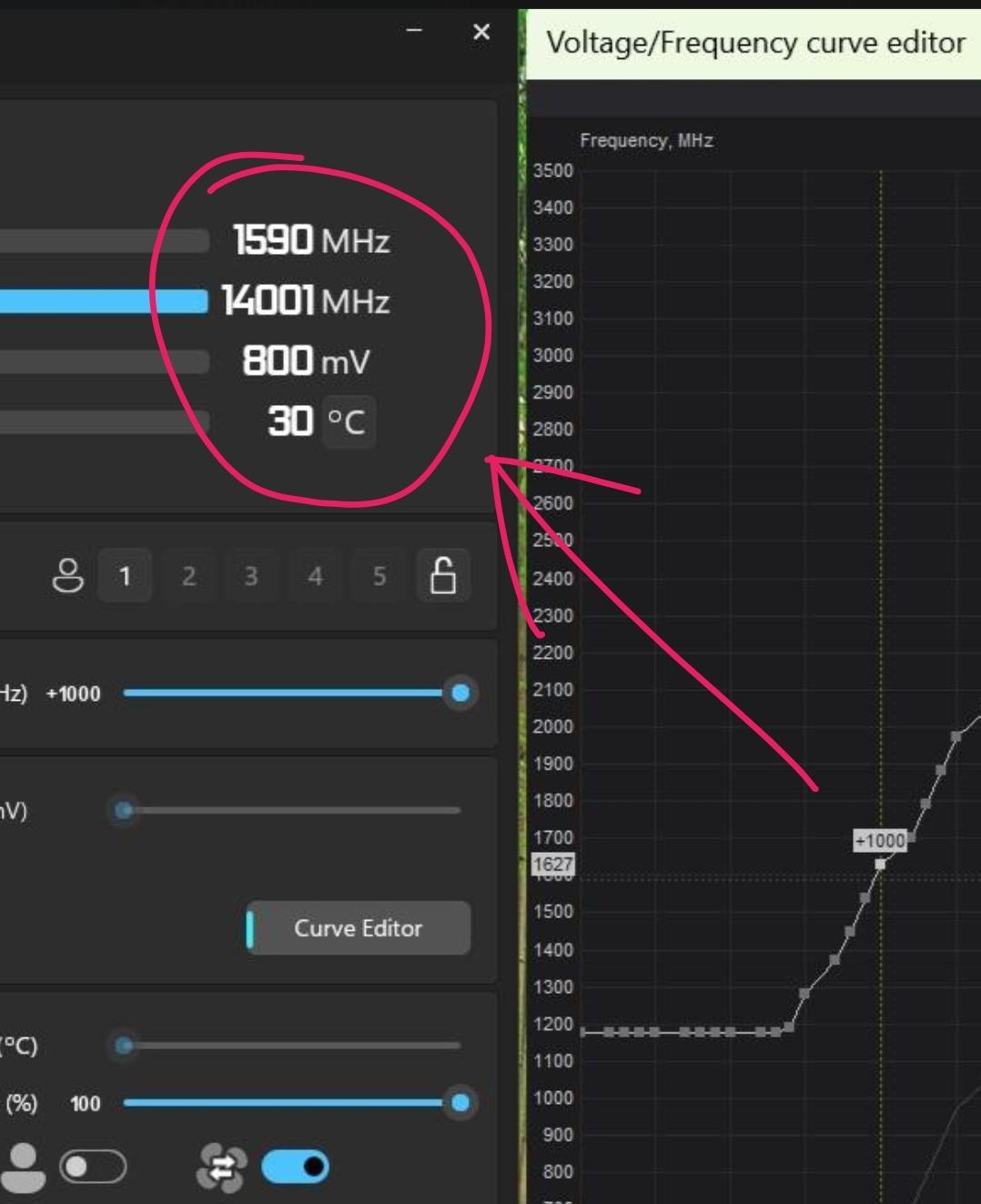Image resolution: width=981 pixels, height=1204 pixels.
Task: Click the 3500 MHz axis label
Action: (x=552, y=170)
